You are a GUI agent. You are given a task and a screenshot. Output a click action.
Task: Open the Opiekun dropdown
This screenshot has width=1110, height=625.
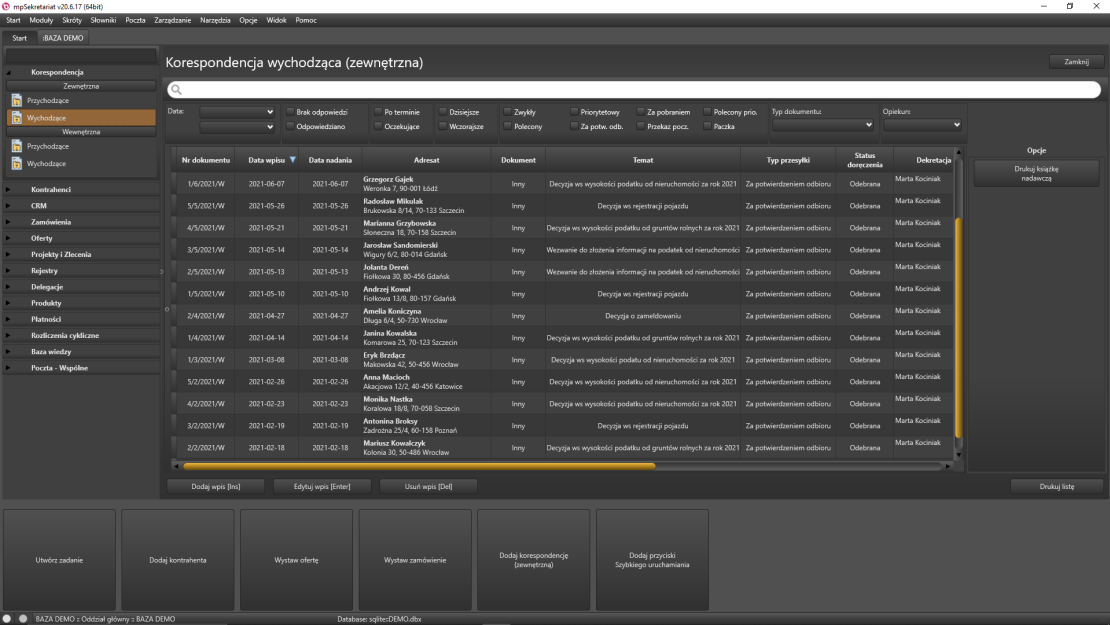(922, 125)
